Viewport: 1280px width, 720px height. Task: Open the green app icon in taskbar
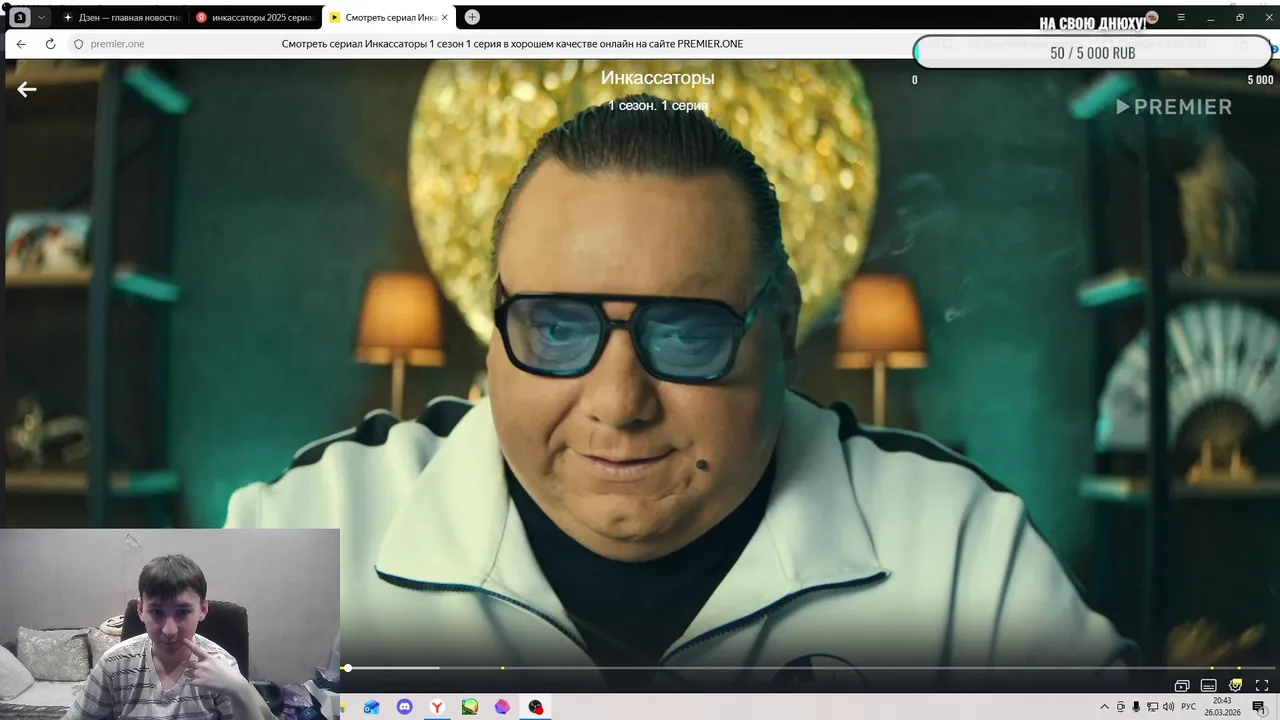click(470, 707)
